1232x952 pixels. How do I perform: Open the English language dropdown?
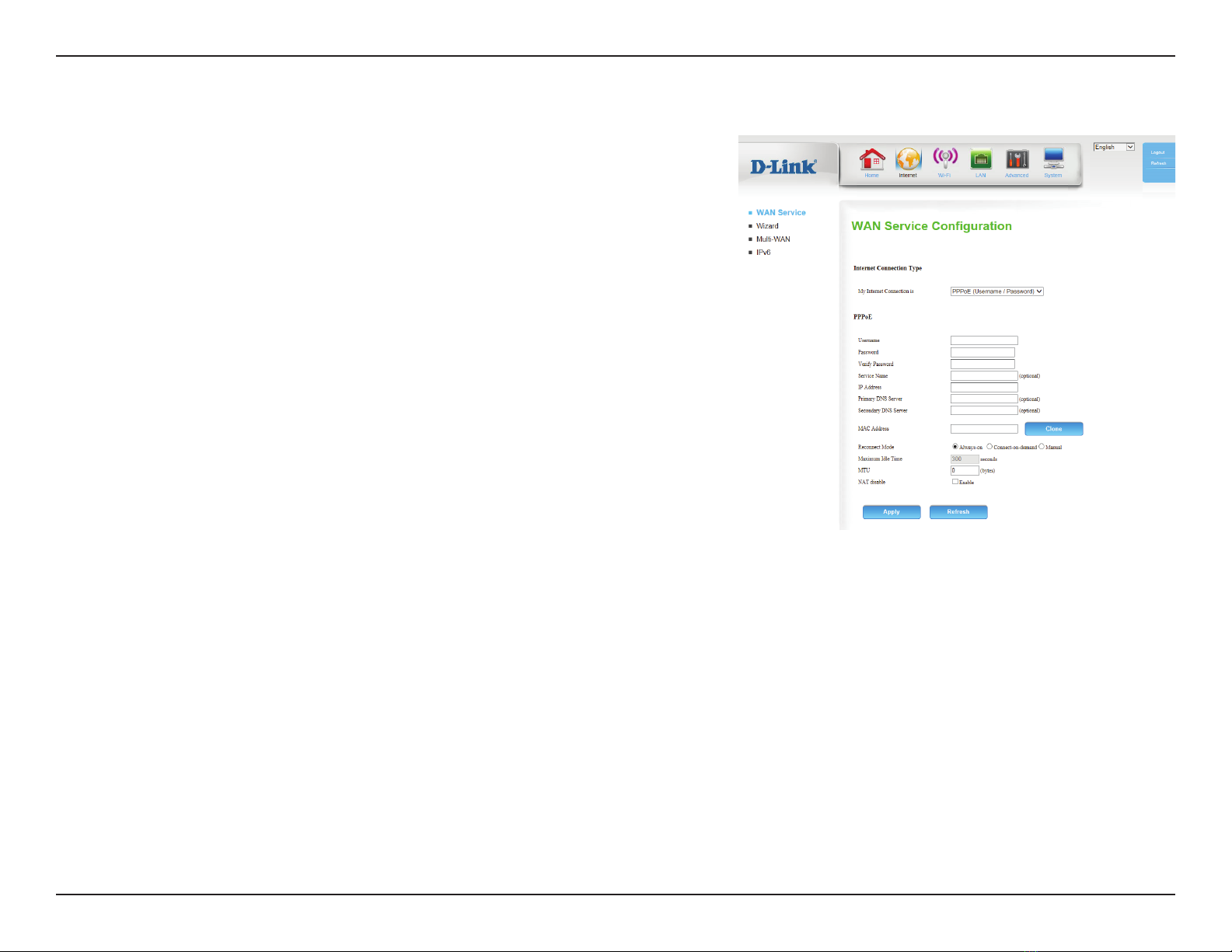1114,147
